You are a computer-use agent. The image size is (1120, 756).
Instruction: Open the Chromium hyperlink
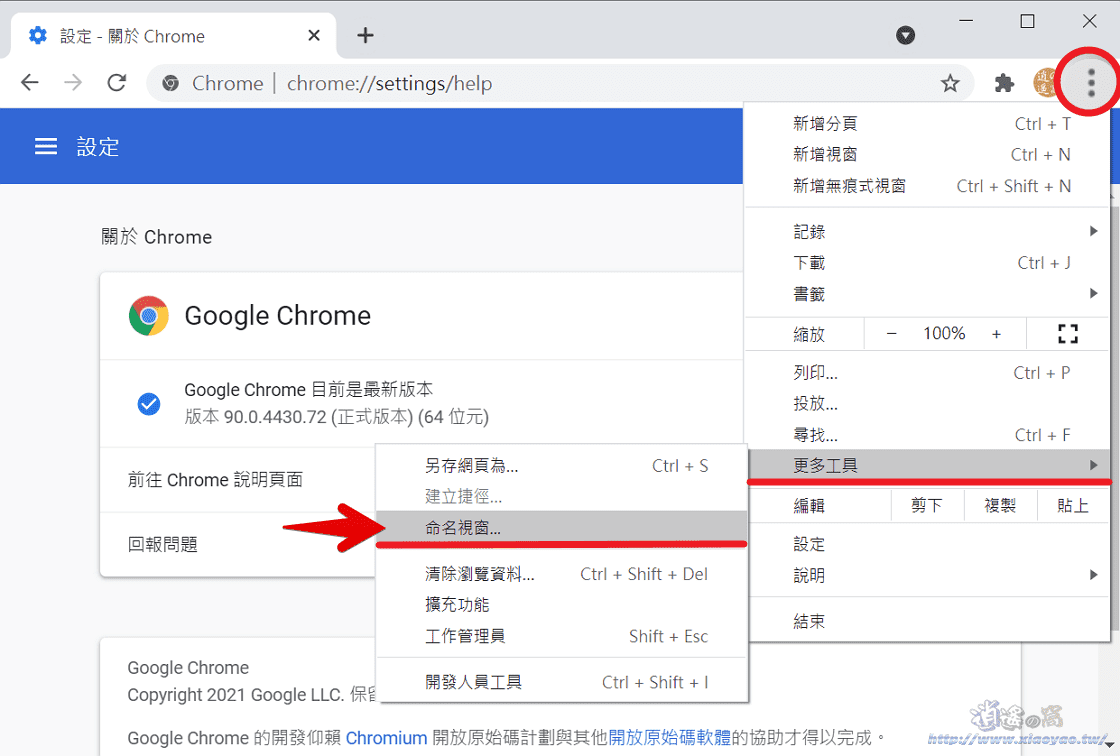click(386, 737)
